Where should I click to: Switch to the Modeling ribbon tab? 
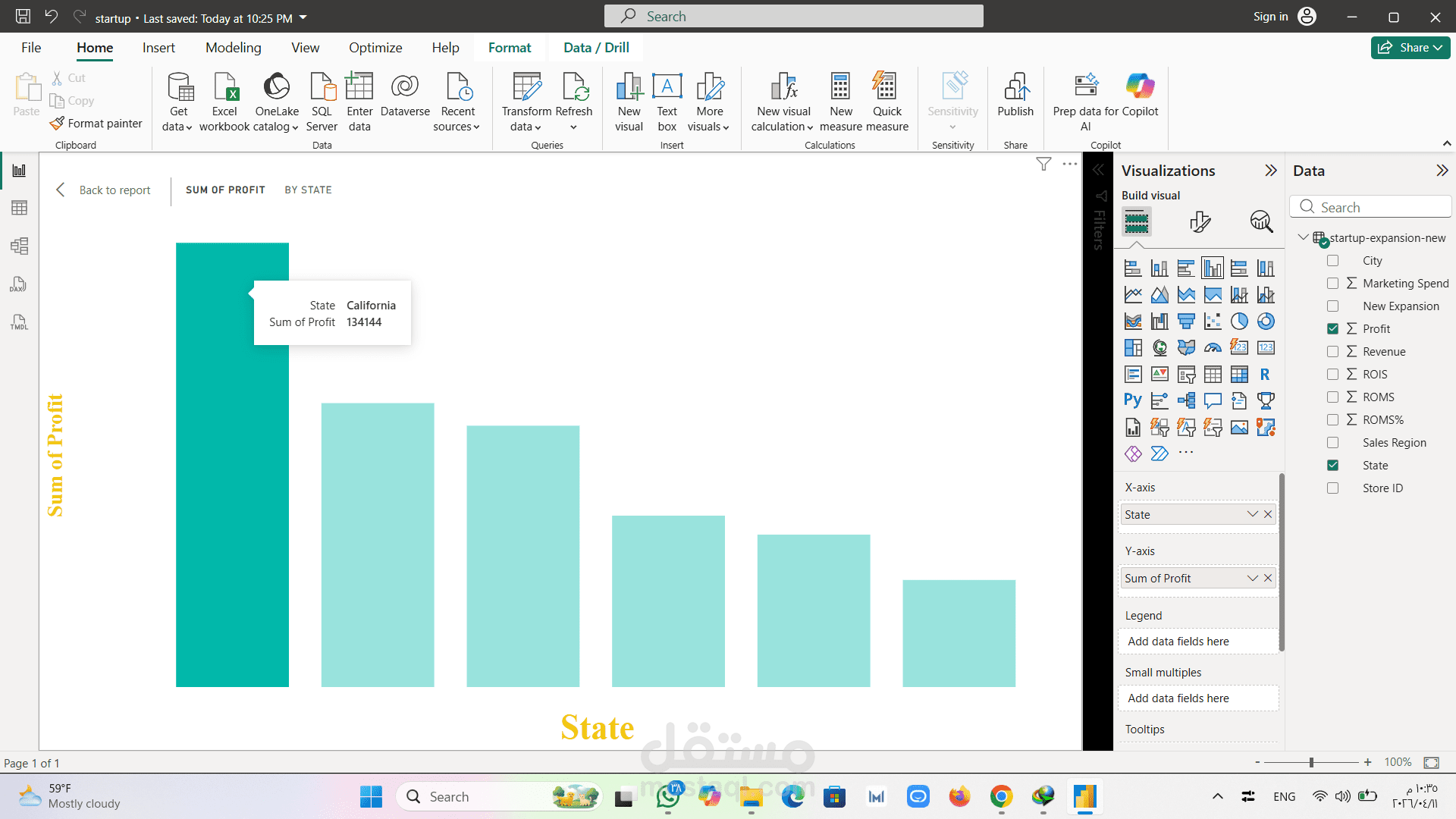point(233,48)
